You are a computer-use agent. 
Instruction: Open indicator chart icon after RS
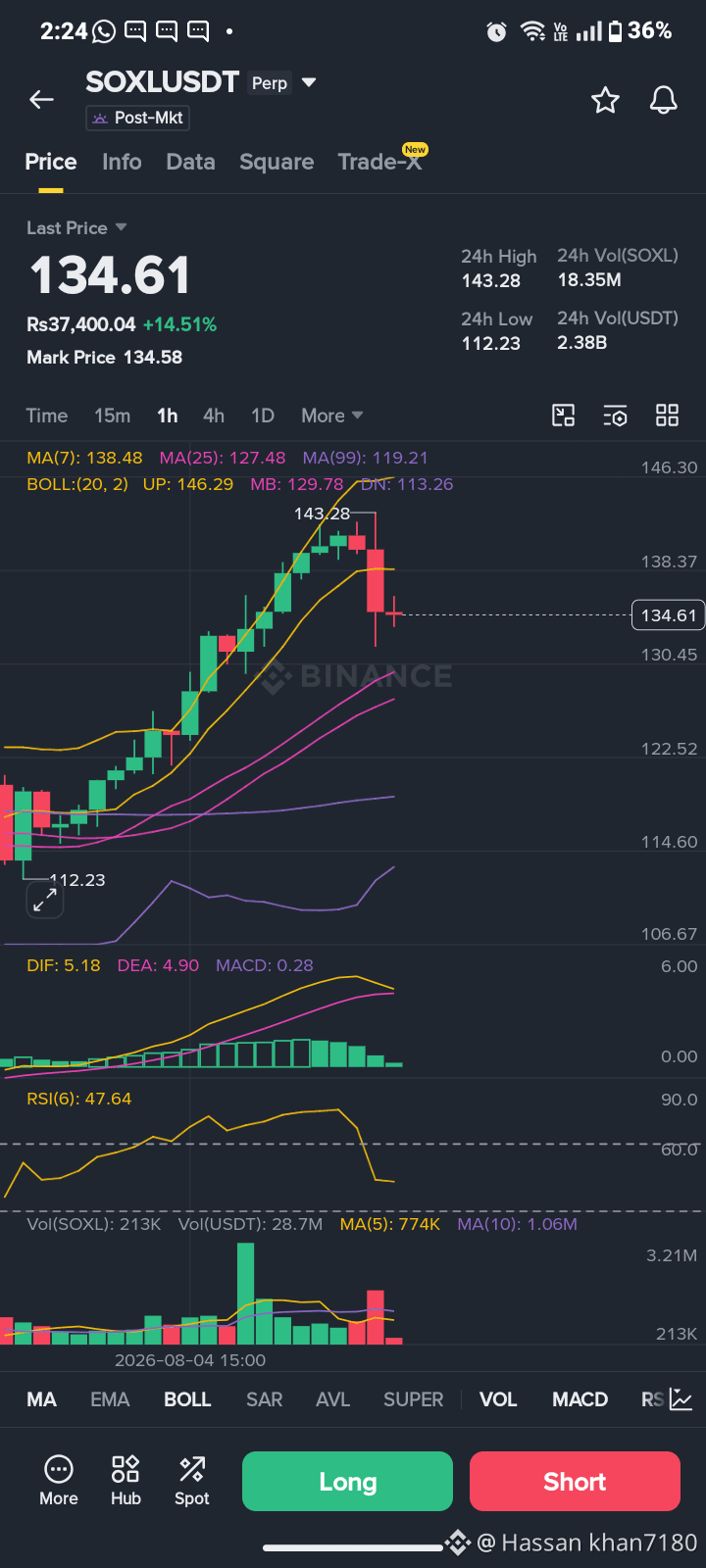(681, 1399)
